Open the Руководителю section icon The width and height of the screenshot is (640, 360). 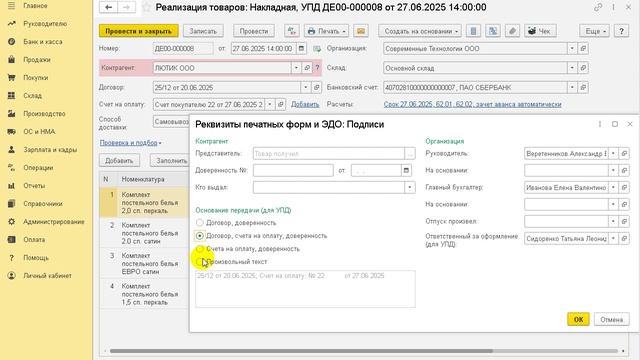tap(11, 24)
